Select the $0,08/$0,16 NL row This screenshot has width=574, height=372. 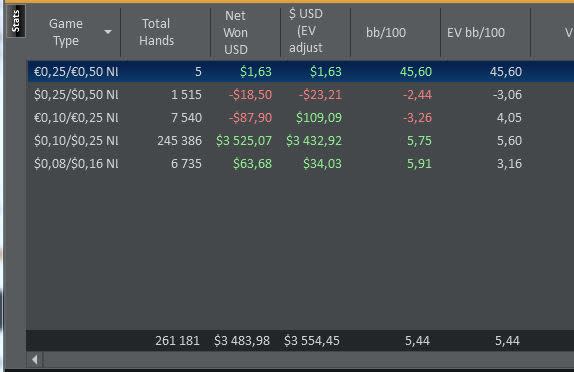[301, 164]
